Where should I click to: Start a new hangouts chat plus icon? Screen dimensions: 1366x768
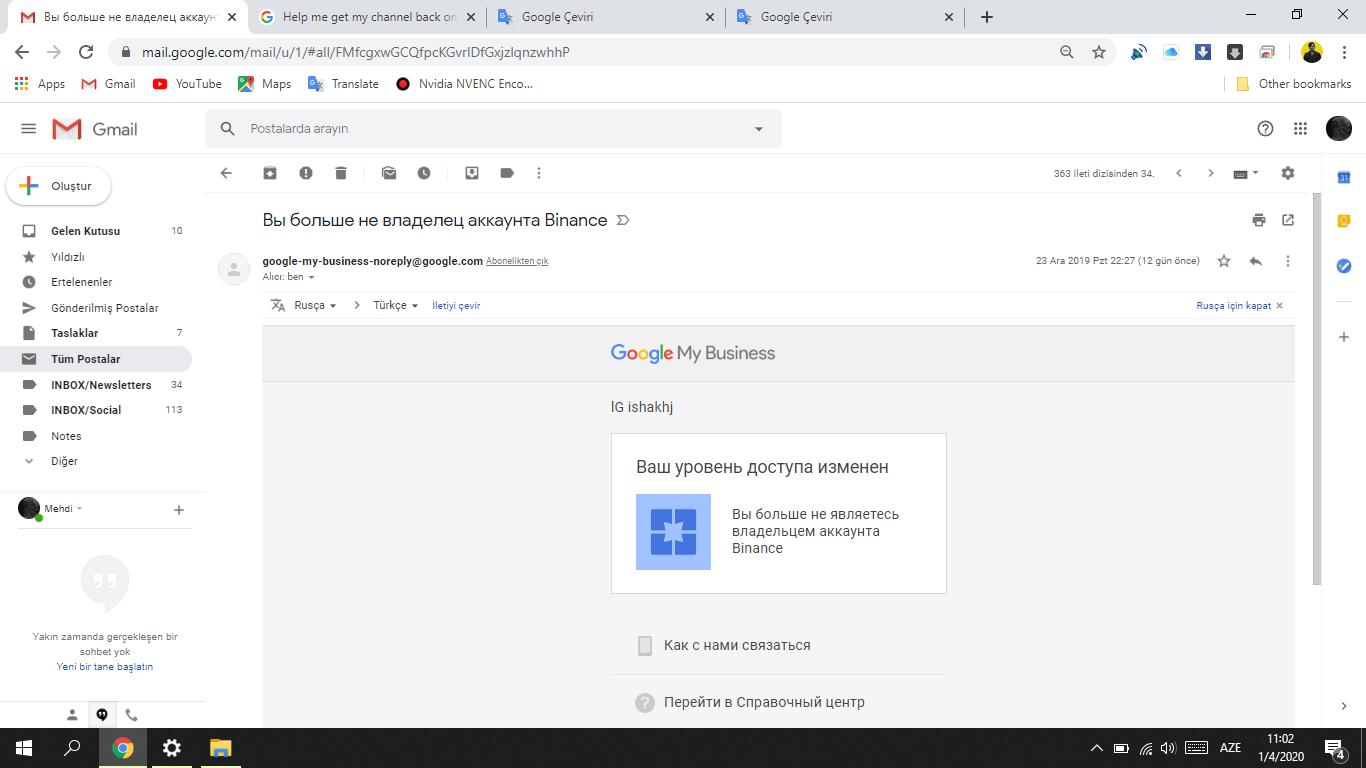pyautogui.click(x=179, y=510)
